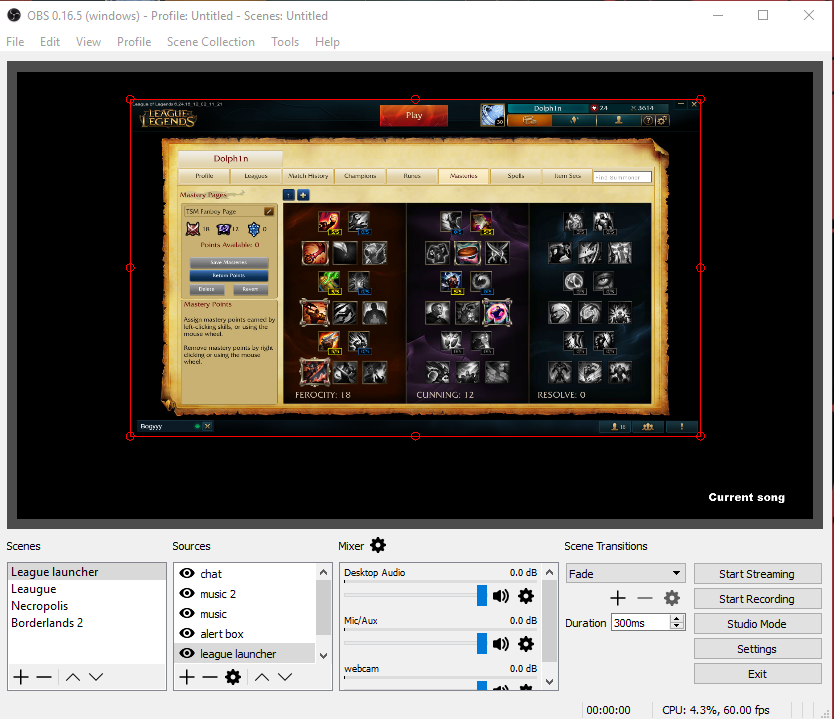Image resolution: width=834 pixels, height=719 pixels.
Task: Select alert box source row
Action: click(x=245, y=633)
